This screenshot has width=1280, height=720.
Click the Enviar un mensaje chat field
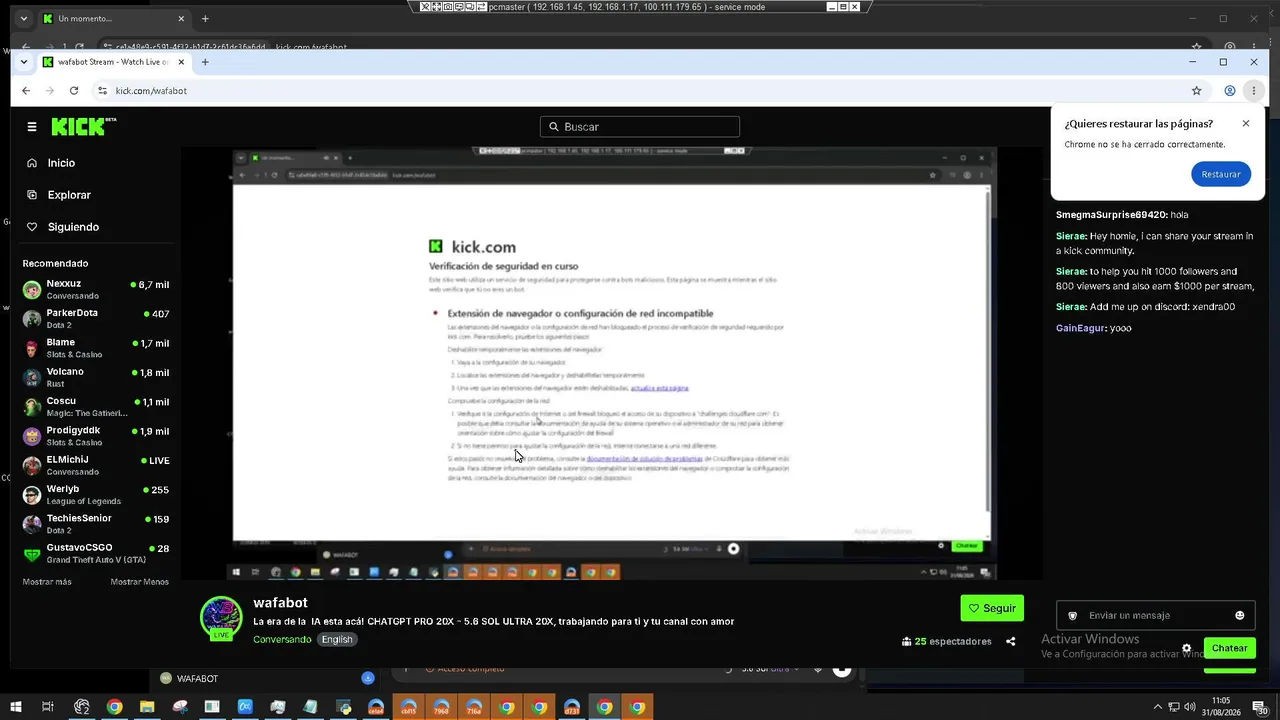point(1155,615)
